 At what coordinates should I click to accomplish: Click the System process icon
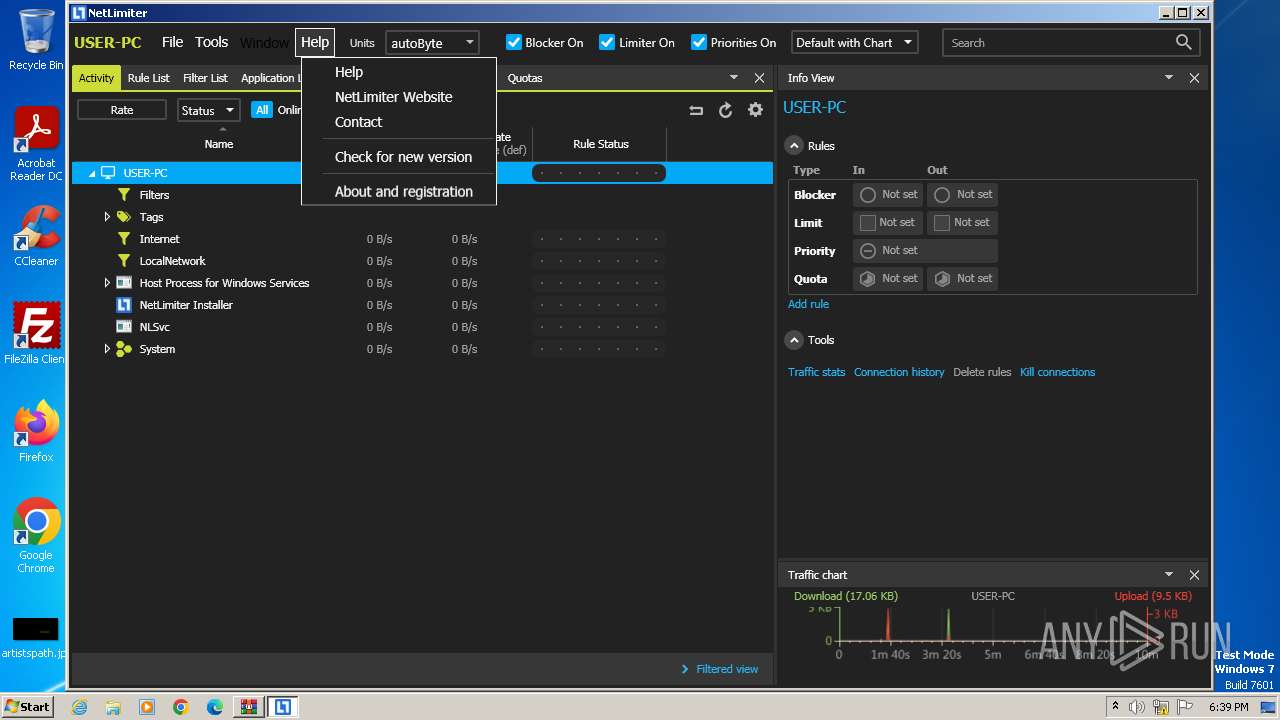click(124, 349)
